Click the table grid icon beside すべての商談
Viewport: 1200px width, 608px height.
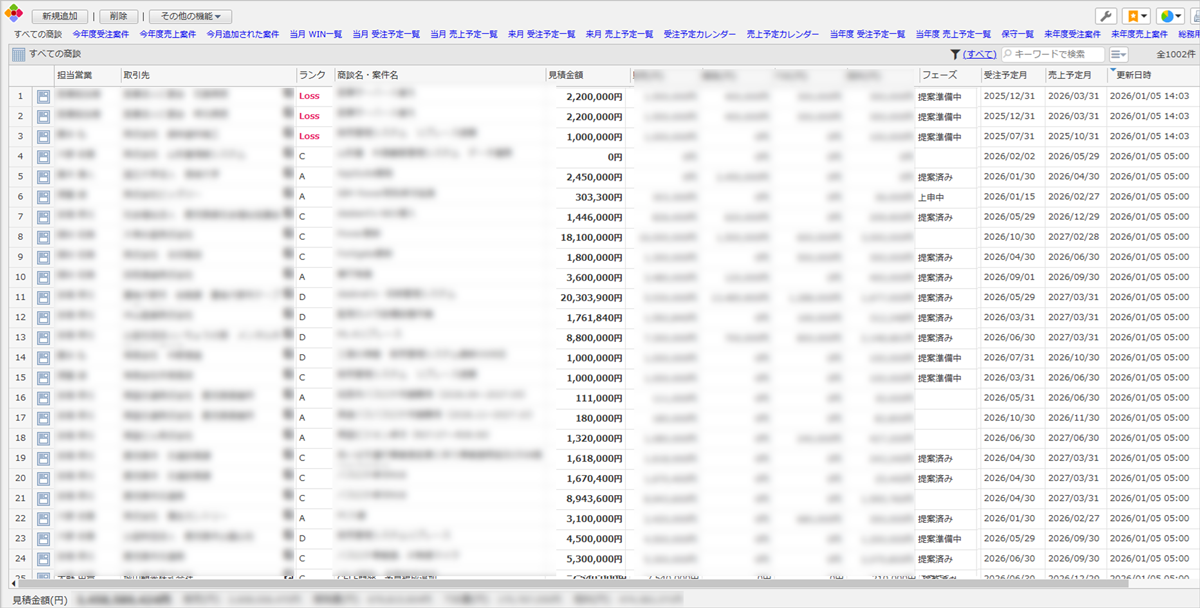click(18, 54)
